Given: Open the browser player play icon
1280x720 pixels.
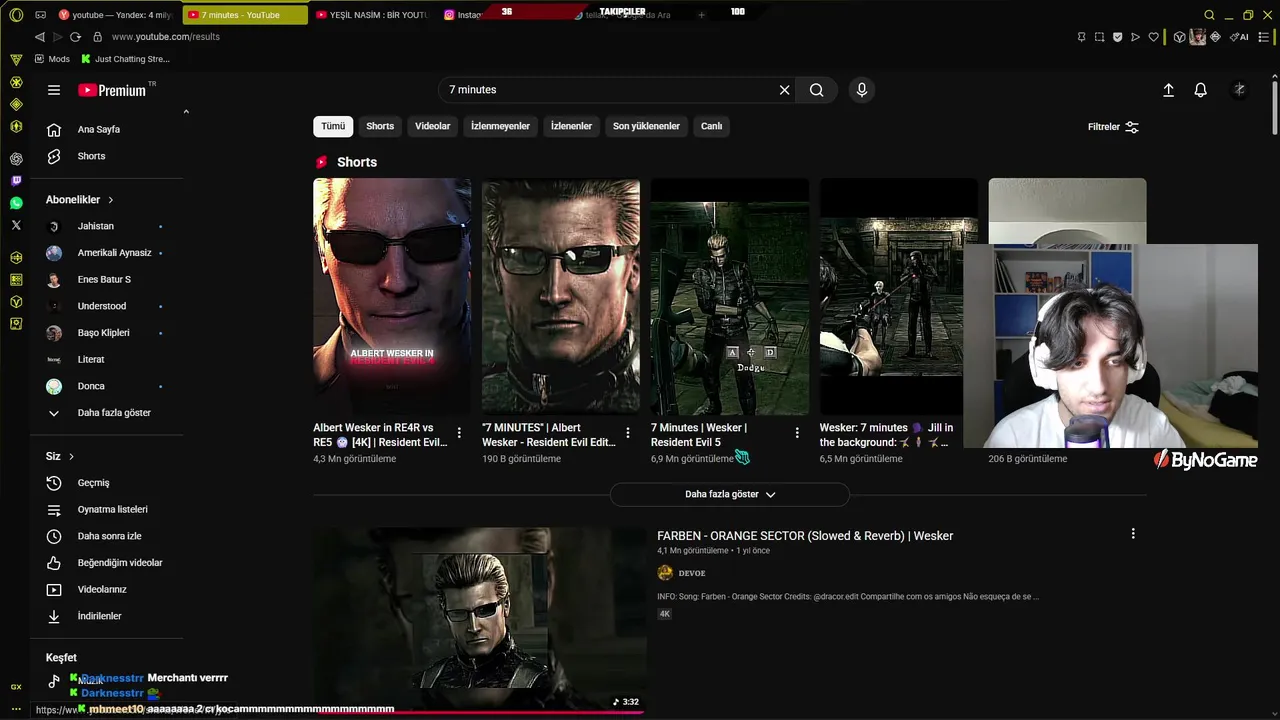Looking at the screenshot, I should 1135,37.
